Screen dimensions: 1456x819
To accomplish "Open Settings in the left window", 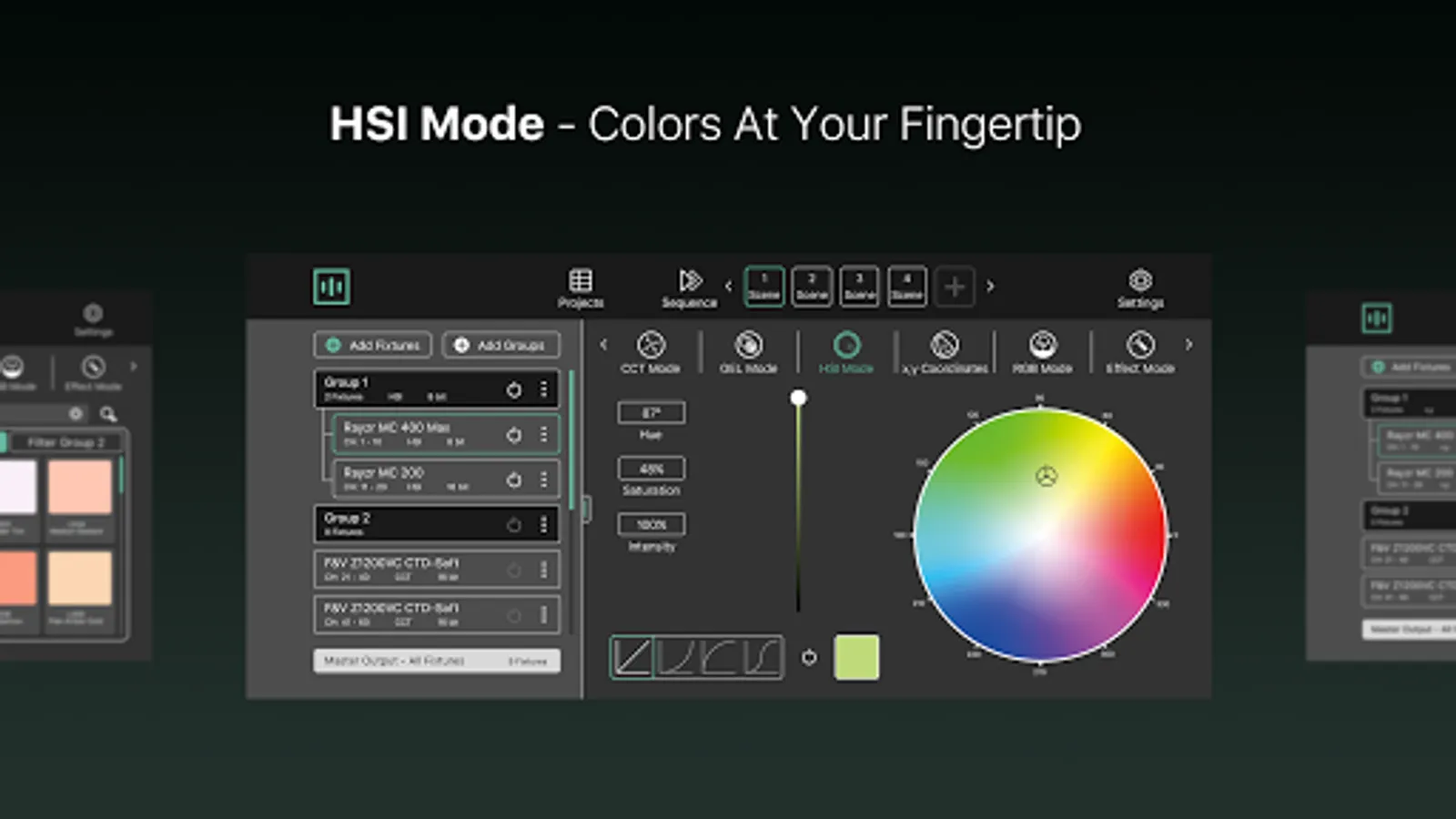I will tap(93, 319).
